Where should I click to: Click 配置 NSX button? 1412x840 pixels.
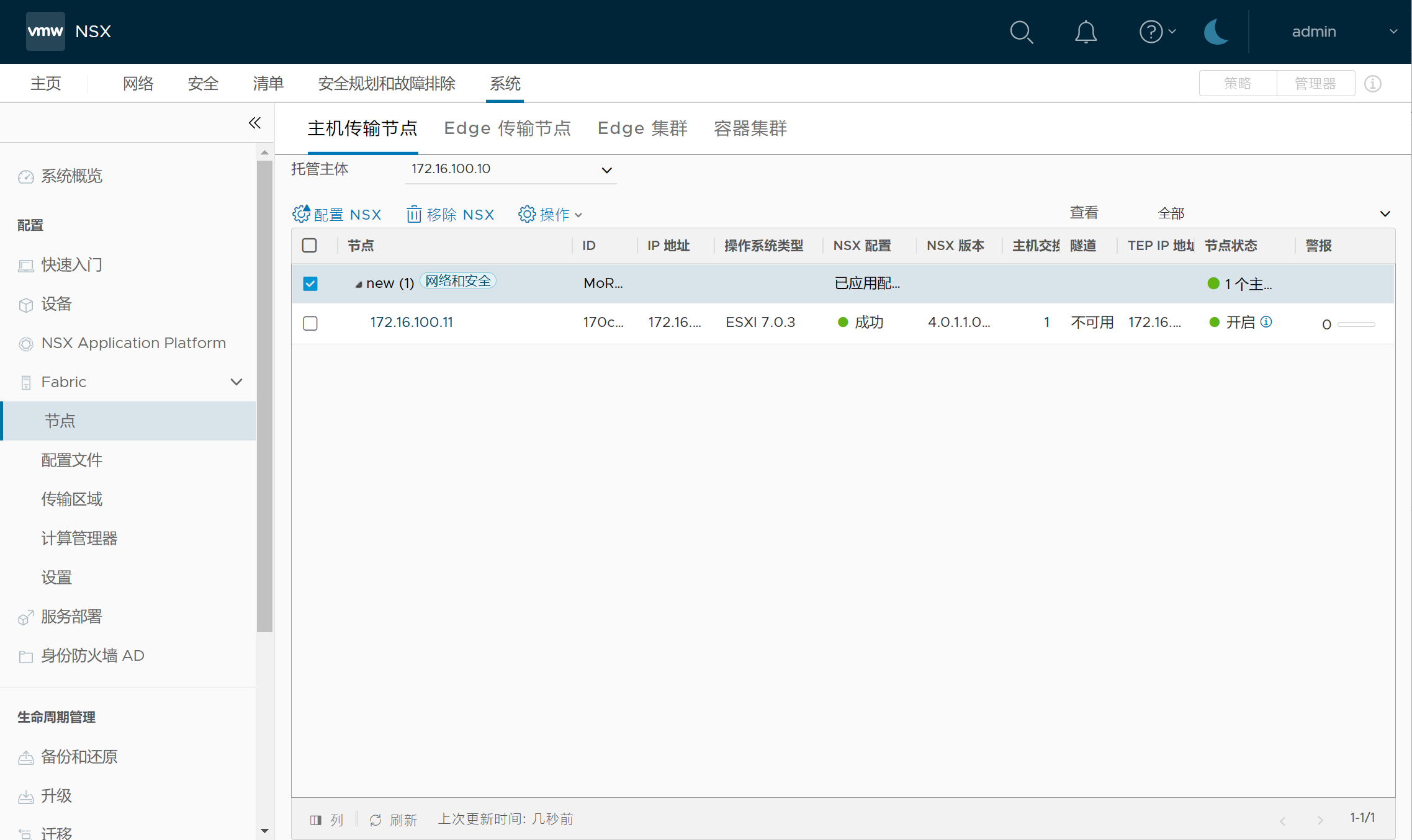[x=337, y=215]
